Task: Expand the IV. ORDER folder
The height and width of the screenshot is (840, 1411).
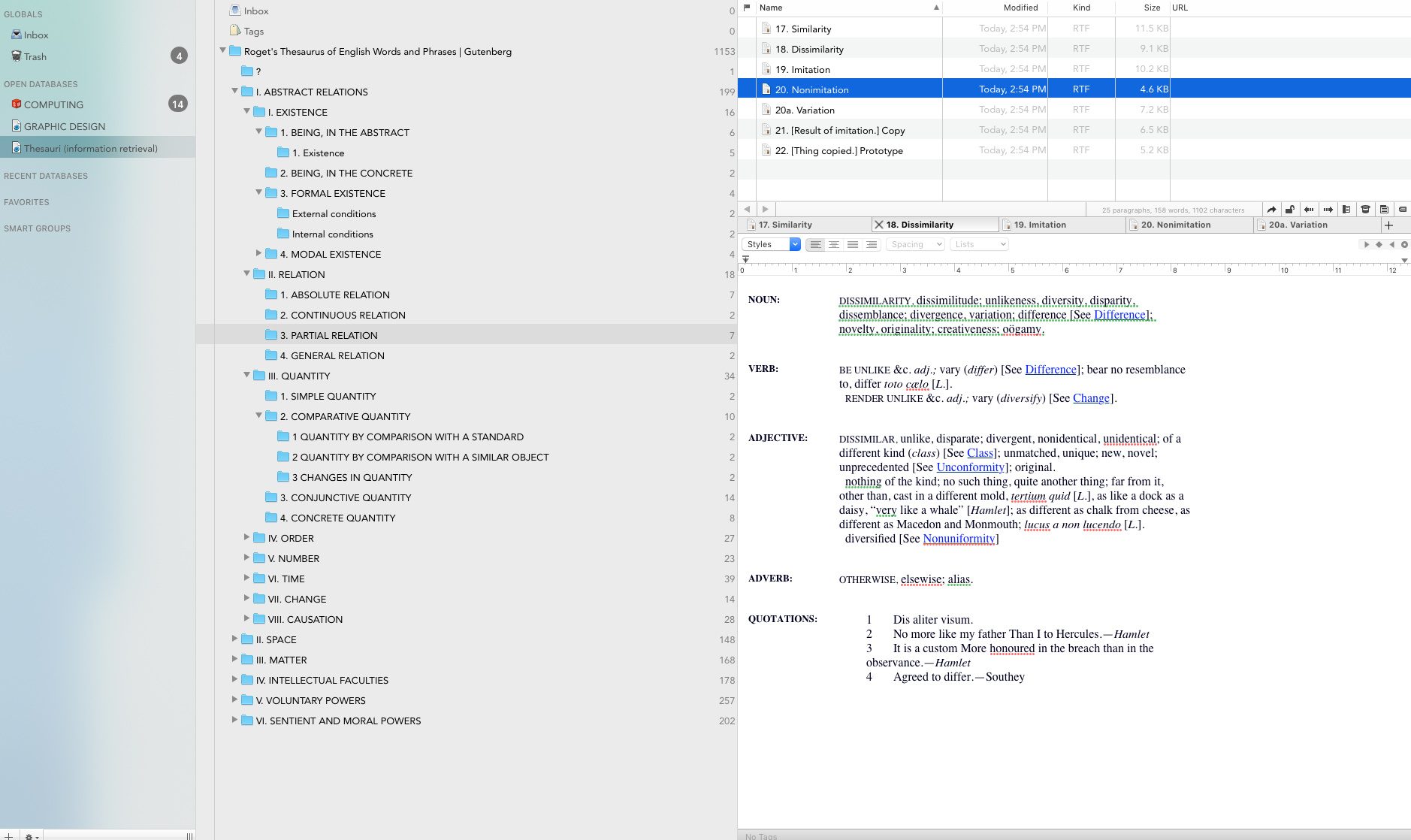Action: (x=246, y=537)
